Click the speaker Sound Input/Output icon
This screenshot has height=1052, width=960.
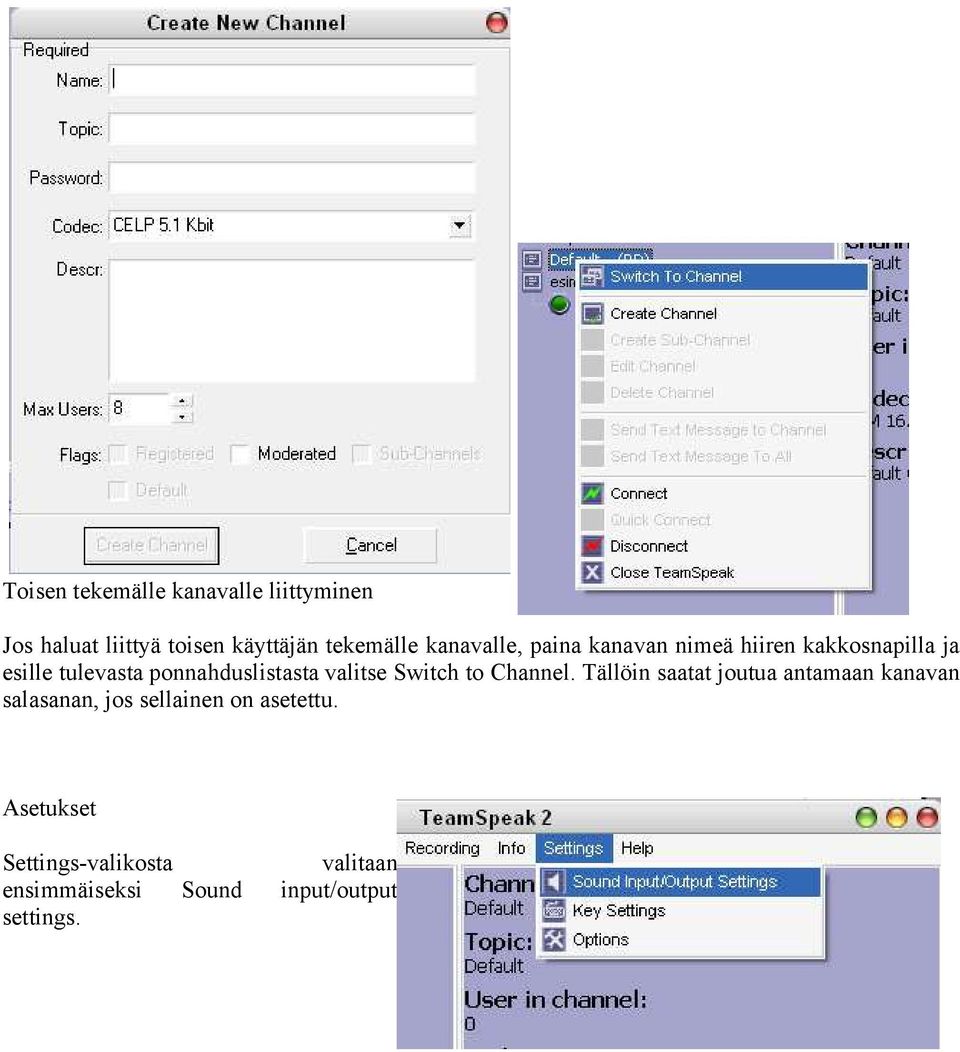click(554, 882)
